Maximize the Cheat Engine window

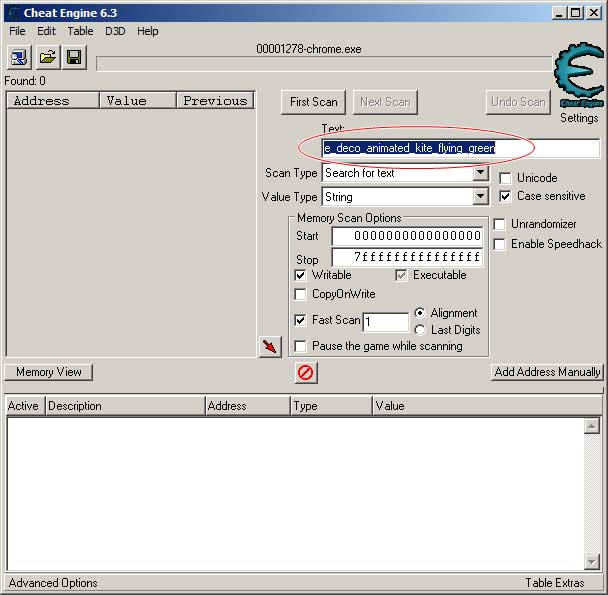[x=576, y=14]
